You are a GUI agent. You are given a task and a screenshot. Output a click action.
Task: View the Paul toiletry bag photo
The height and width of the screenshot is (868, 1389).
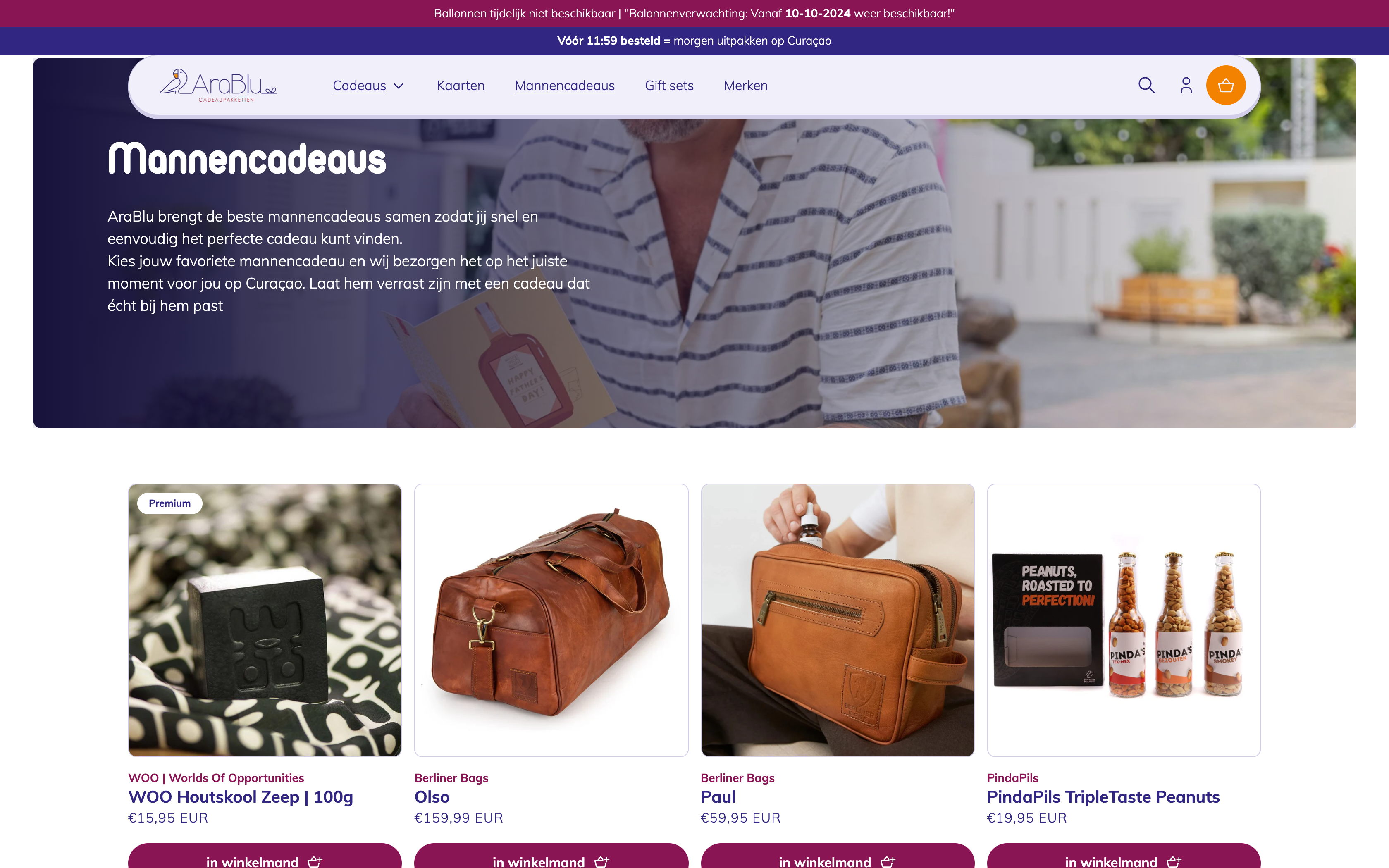pos(838,620)
